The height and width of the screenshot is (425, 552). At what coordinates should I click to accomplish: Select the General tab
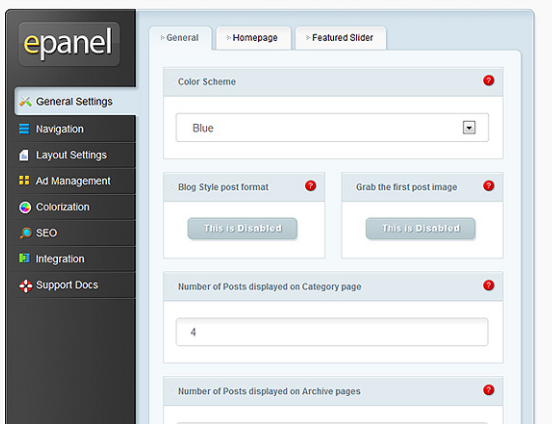click(x=181, y=38)
